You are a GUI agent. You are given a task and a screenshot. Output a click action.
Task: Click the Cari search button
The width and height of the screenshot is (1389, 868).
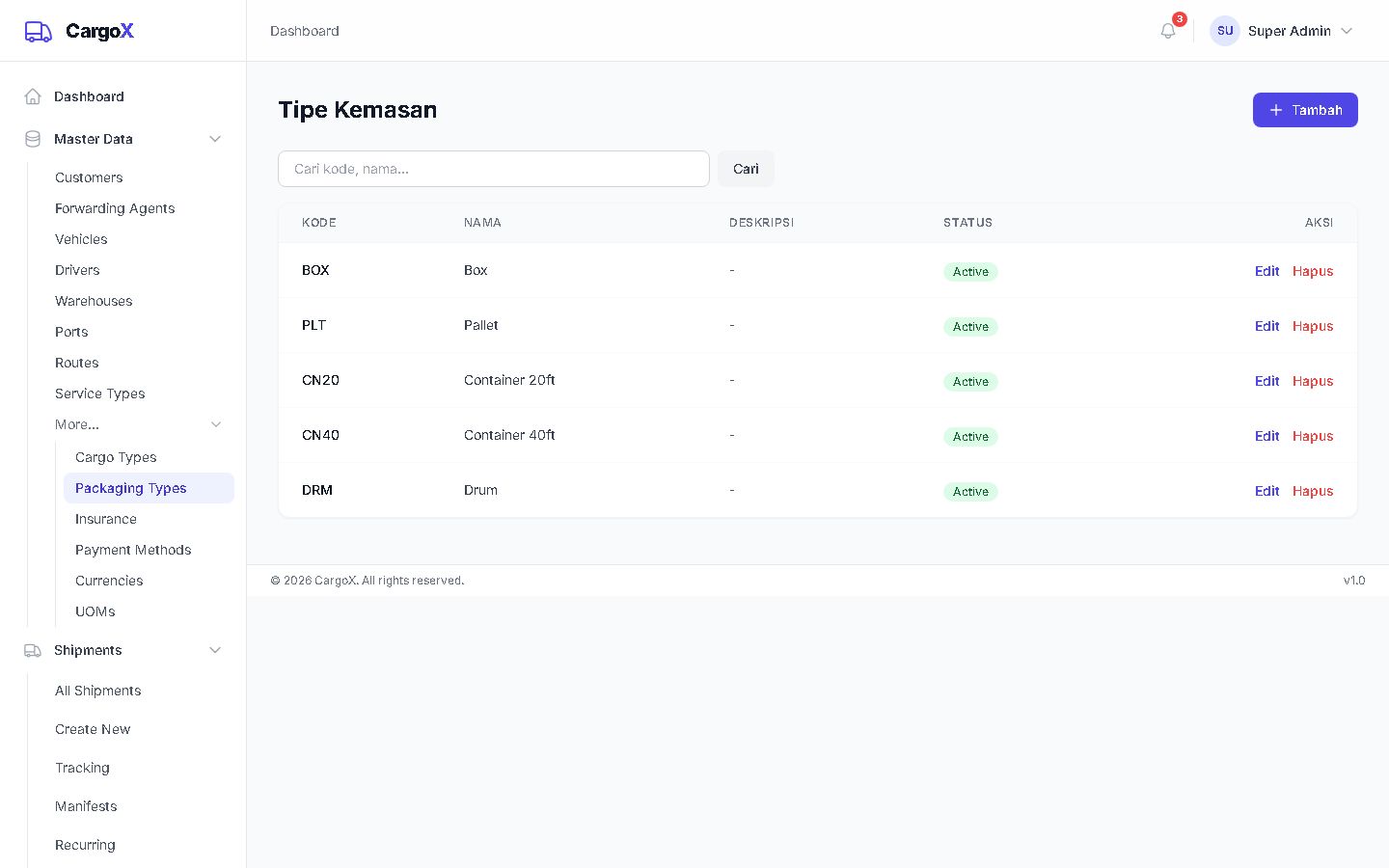click(x=746, y=169)
